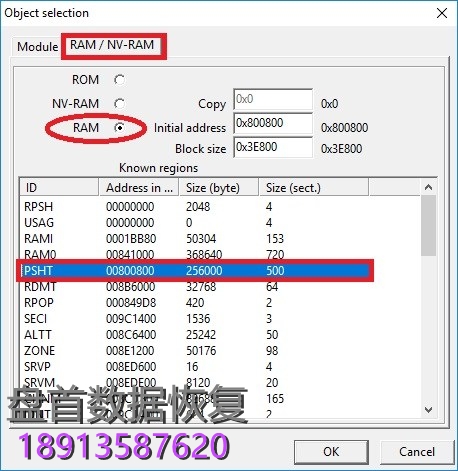Click the Copy input field

[x=273, y=99]
